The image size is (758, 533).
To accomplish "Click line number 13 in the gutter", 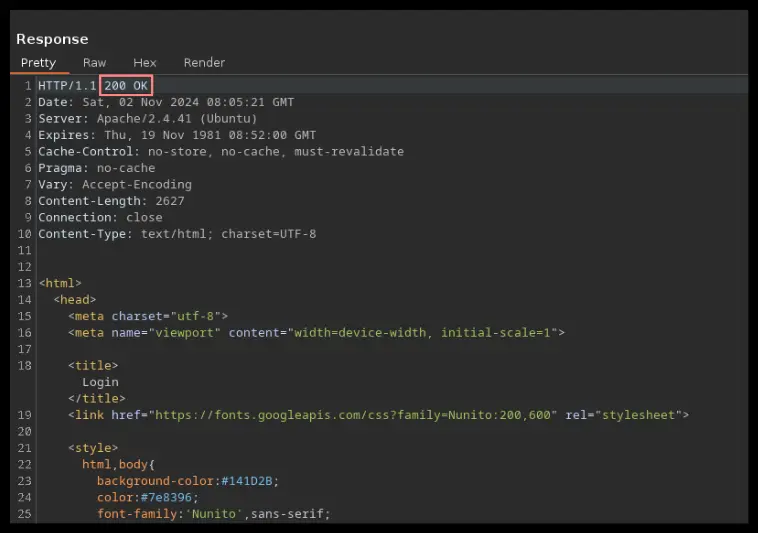I will (x=25, y=283).
